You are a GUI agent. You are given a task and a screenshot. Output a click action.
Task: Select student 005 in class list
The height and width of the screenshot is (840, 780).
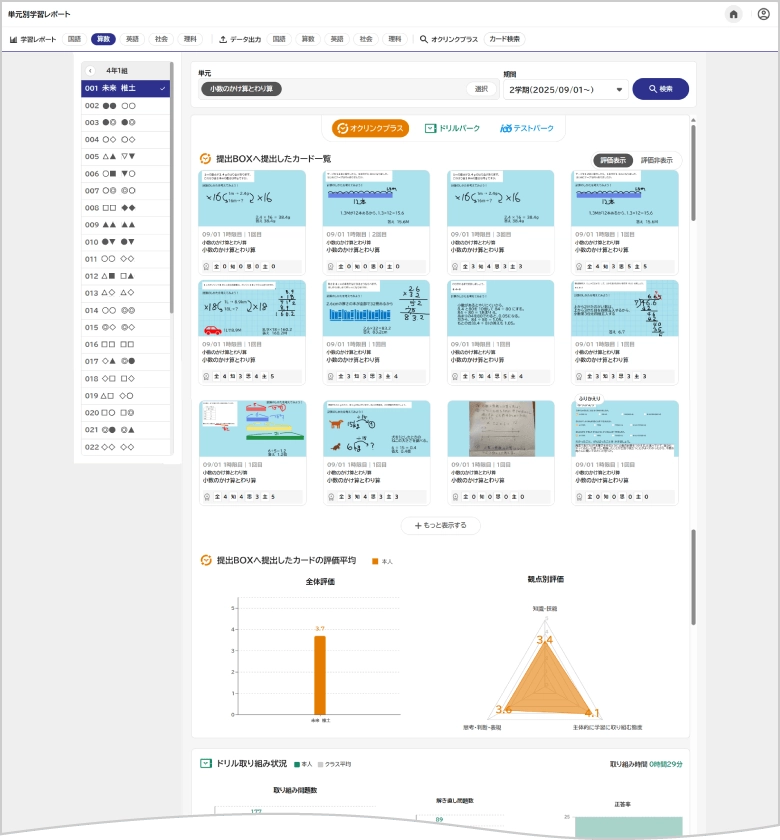[125, 157]
